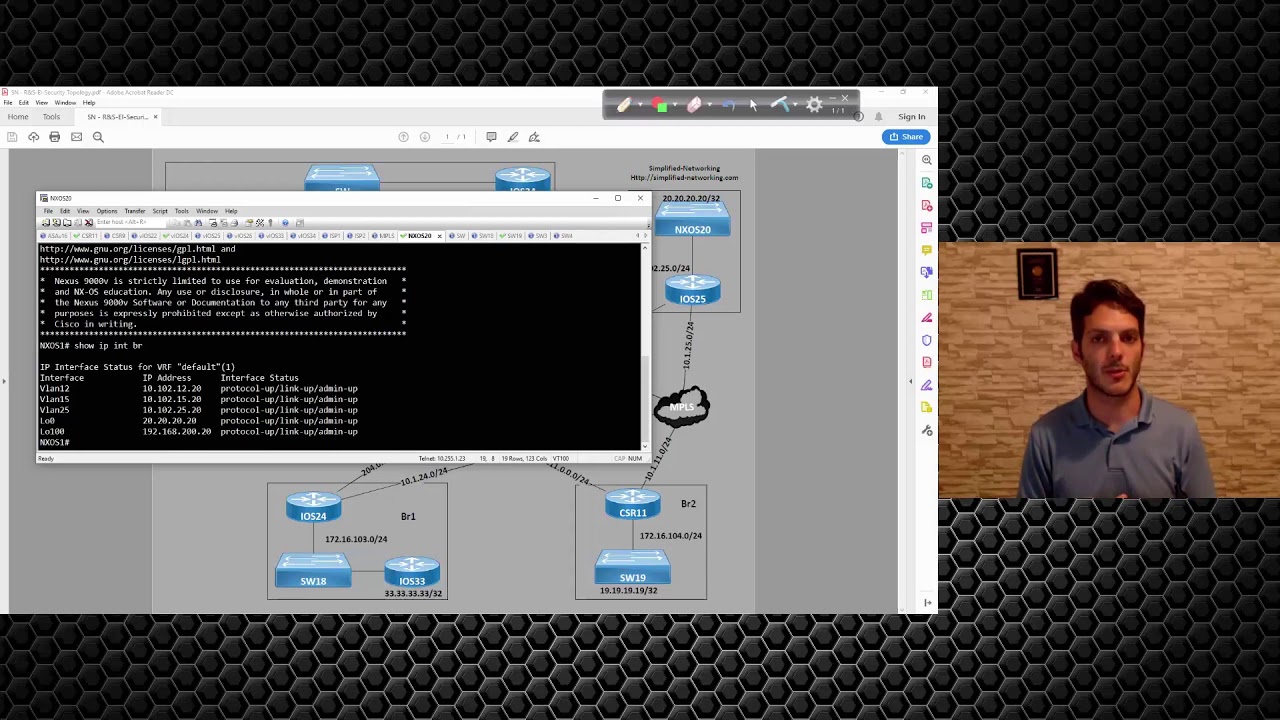Click the Acrobat email envelope icon
This screenshot has height=720, width=1280.
(76, 137)
